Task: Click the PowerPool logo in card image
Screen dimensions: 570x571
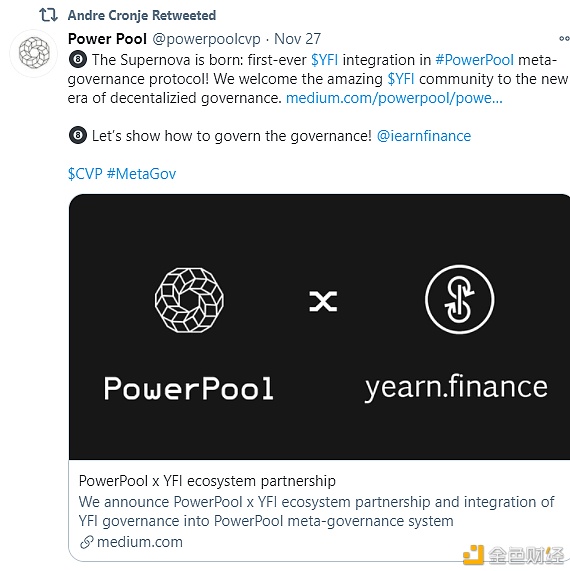Action: pos(189,300)
